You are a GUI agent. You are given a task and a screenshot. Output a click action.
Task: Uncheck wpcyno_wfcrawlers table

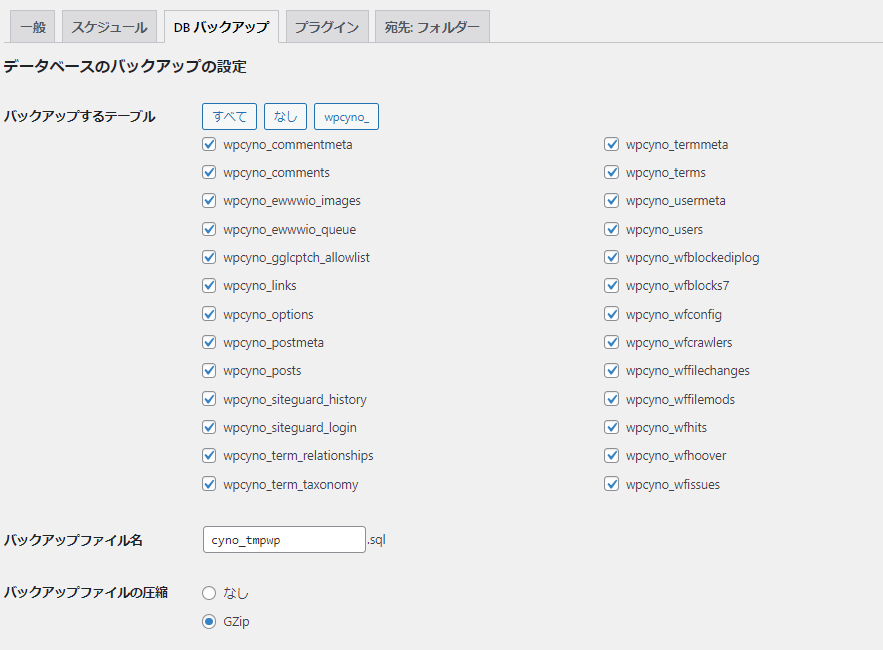pyautogui.click(x=612, y=342)
